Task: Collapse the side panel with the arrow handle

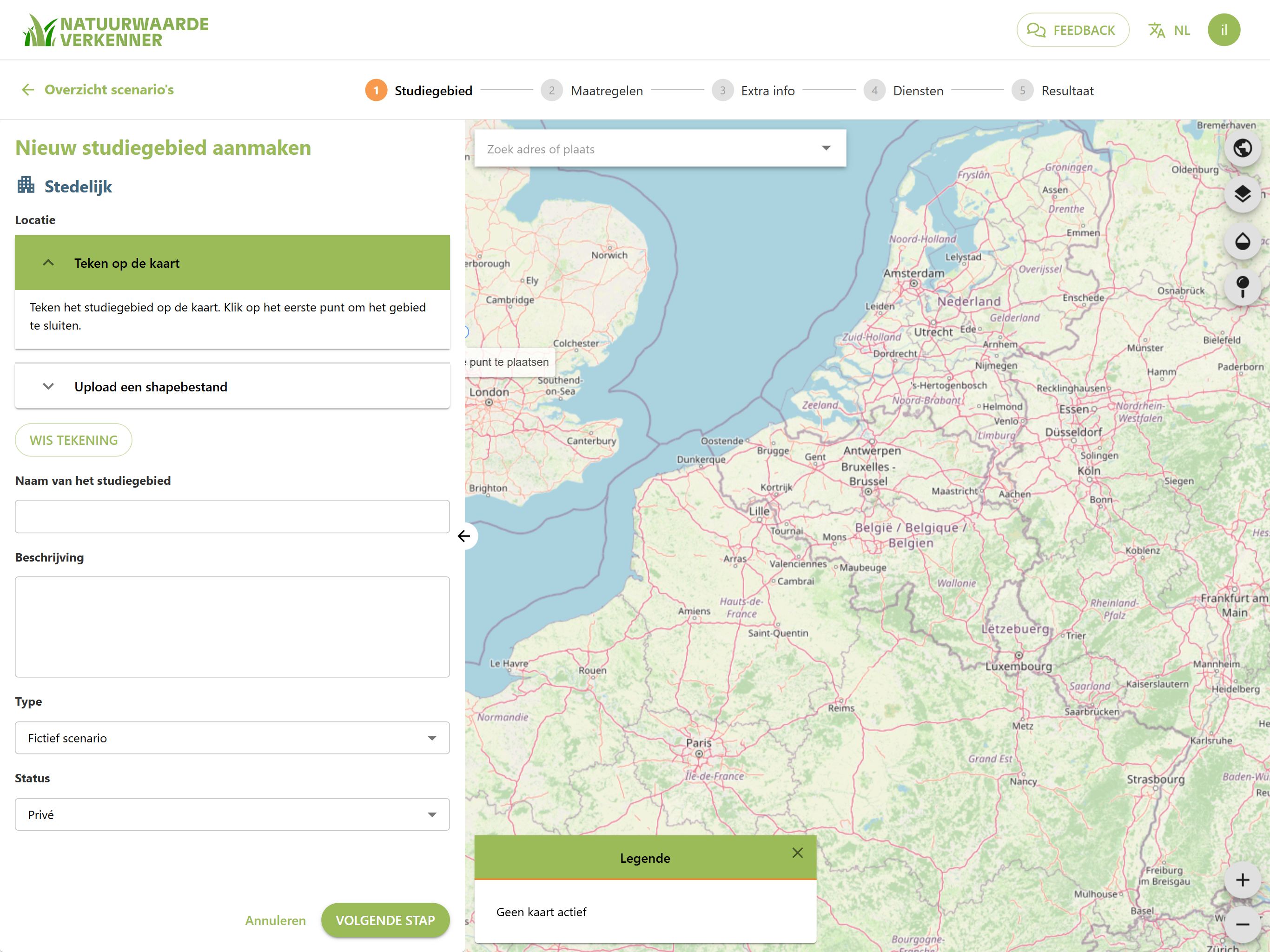Action: (464, 535)
